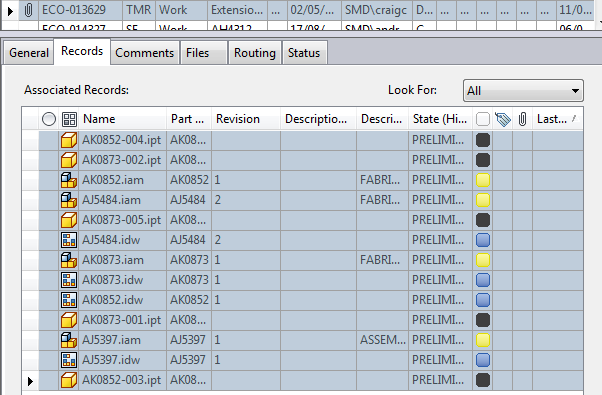The width and height of the screenshot is (602, 395).
Task: Click the assembly icon for AK0873.iam
Action: click(69, 260)
